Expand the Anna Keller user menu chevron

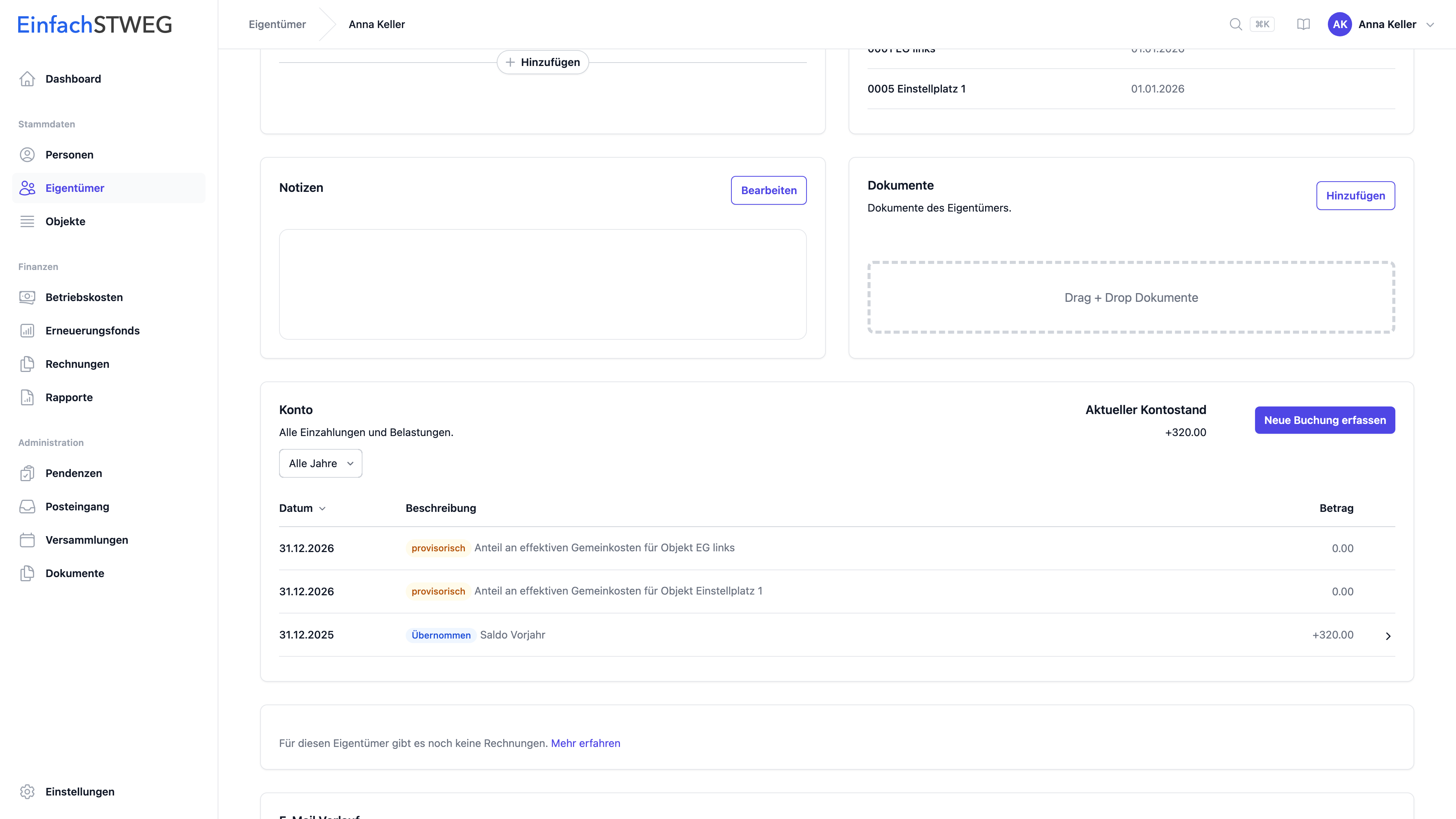pos(1431,25)
